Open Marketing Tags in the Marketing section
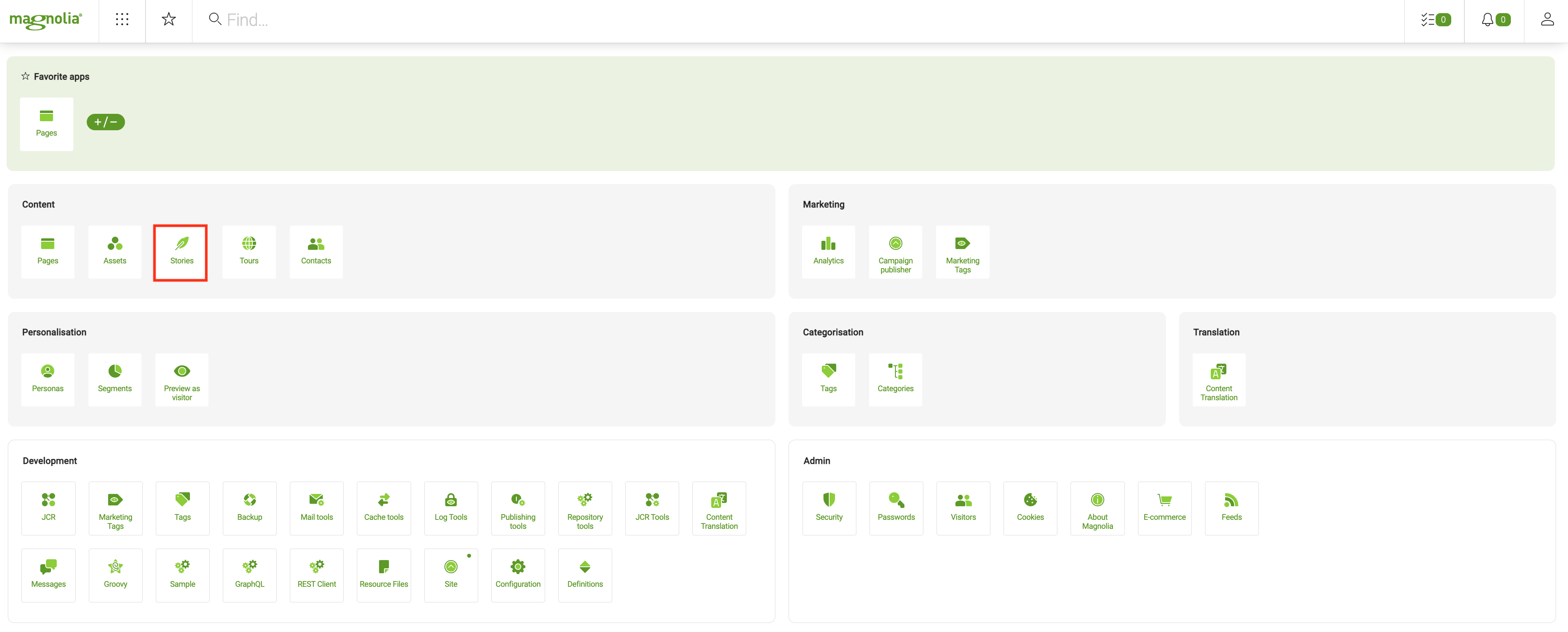 click(x=962, y=252)
